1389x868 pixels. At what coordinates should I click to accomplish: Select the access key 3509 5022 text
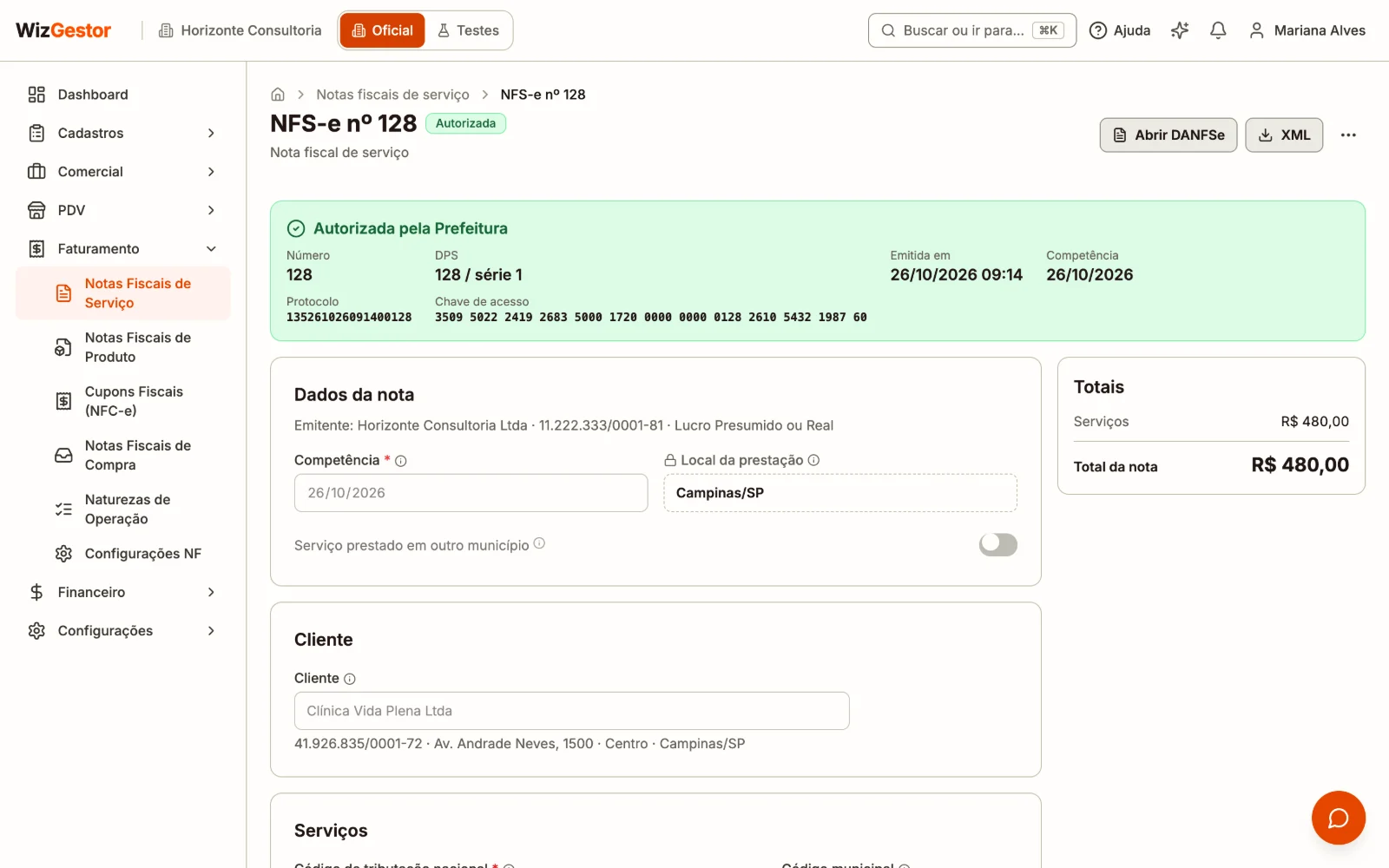650,318
